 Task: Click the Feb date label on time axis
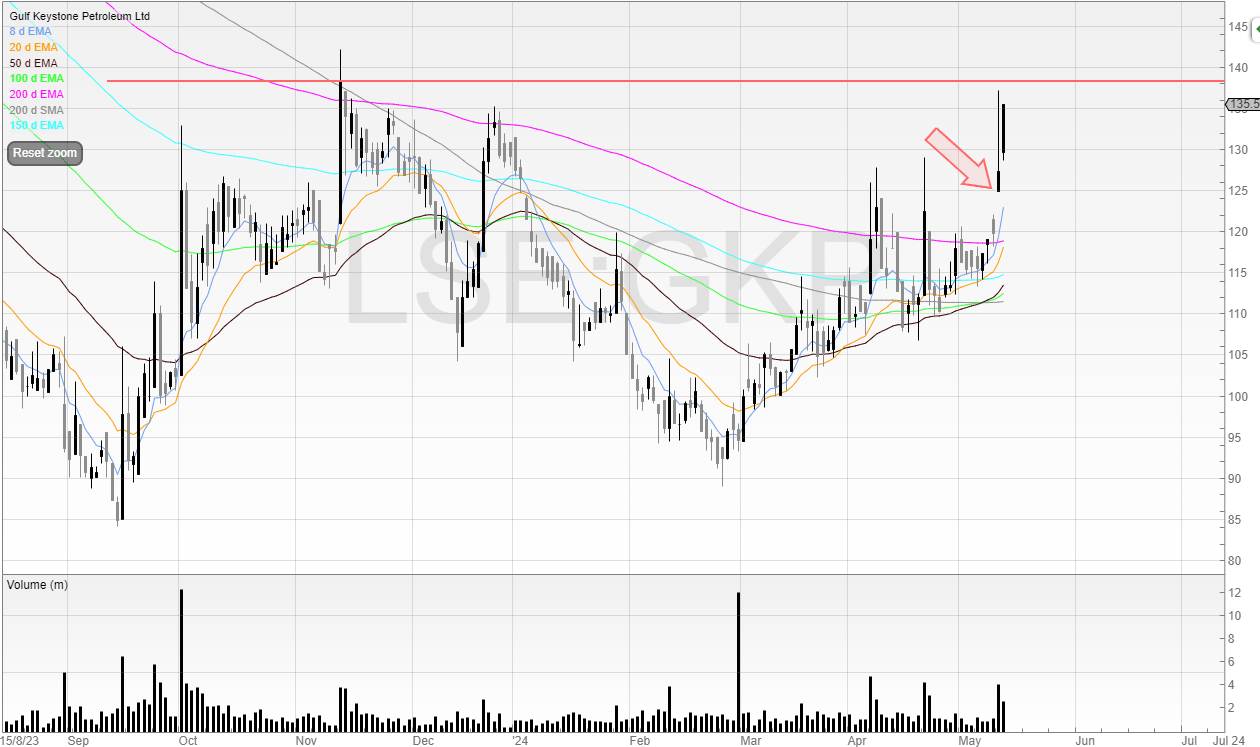pos(639,741)
